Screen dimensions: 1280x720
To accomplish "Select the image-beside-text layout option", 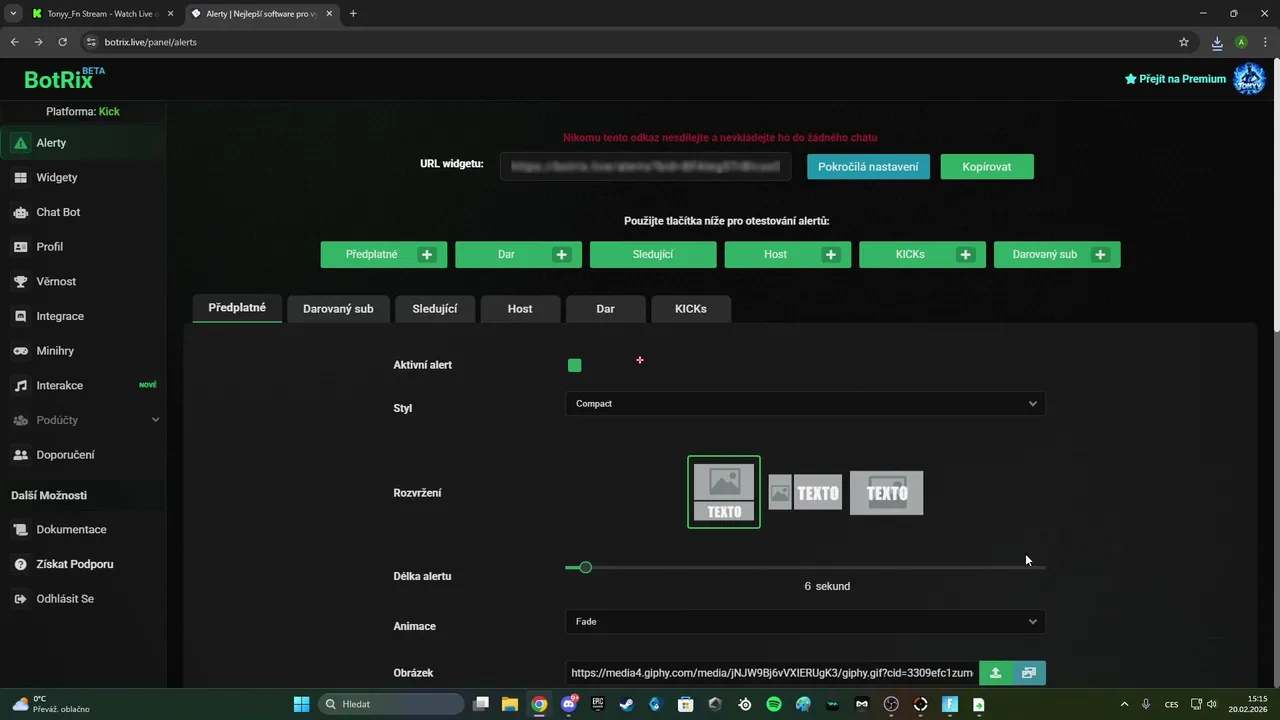I will pos(805,493).
